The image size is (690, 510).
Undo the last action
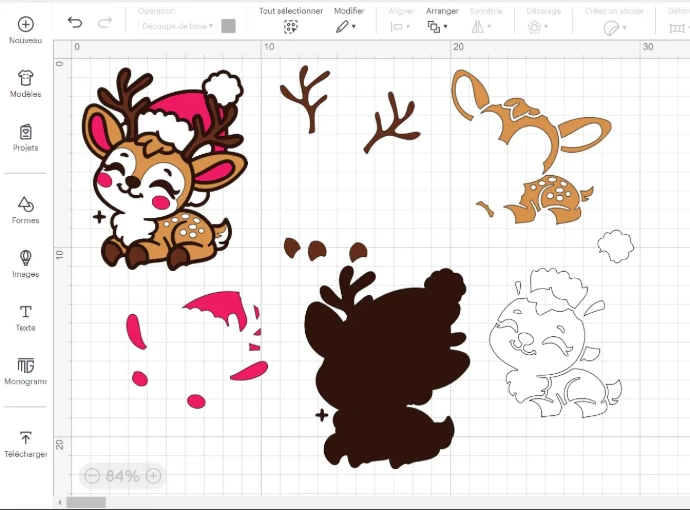click(75, 22)
